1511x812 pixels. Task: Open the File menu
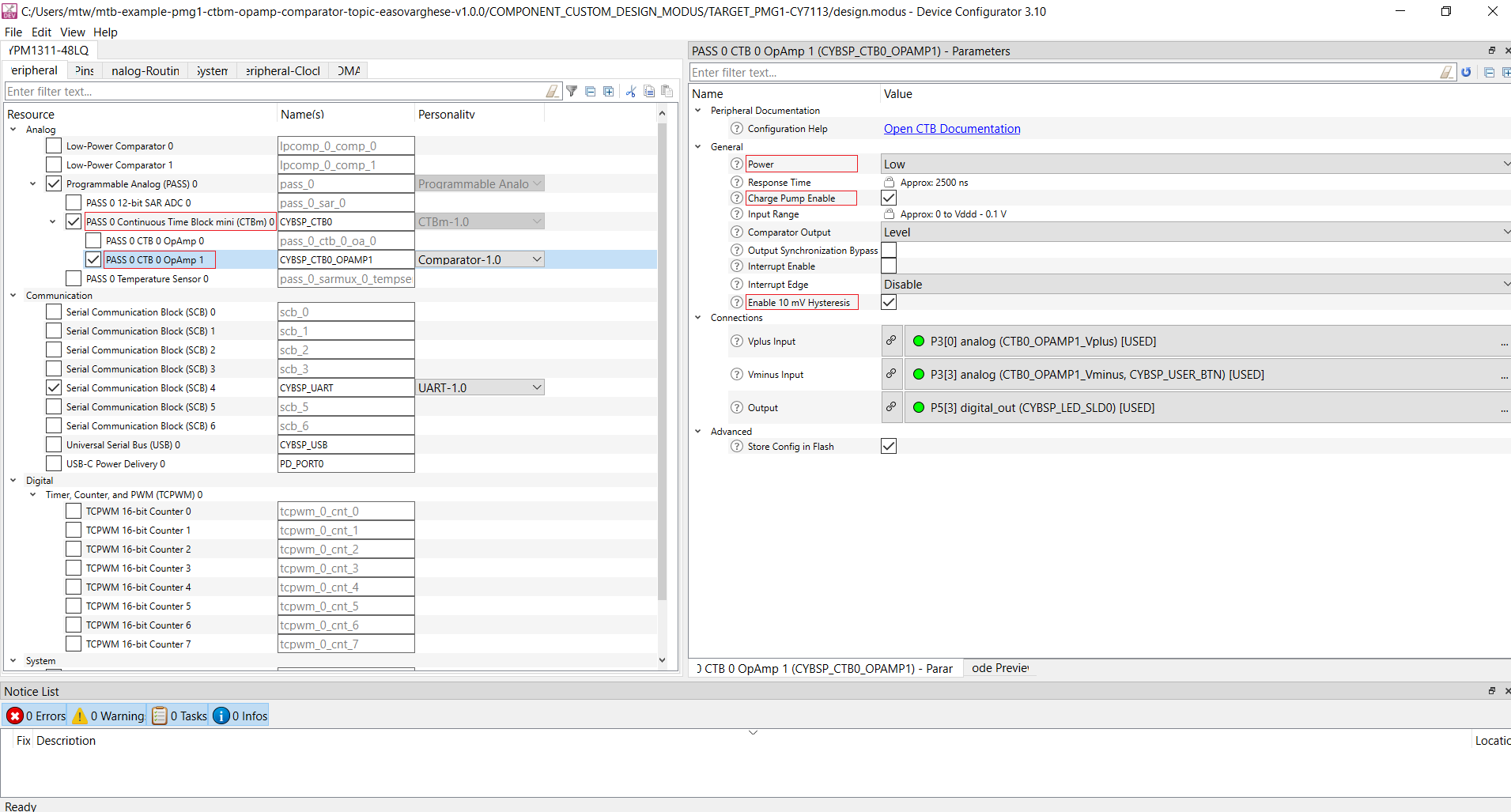(13, 32)
